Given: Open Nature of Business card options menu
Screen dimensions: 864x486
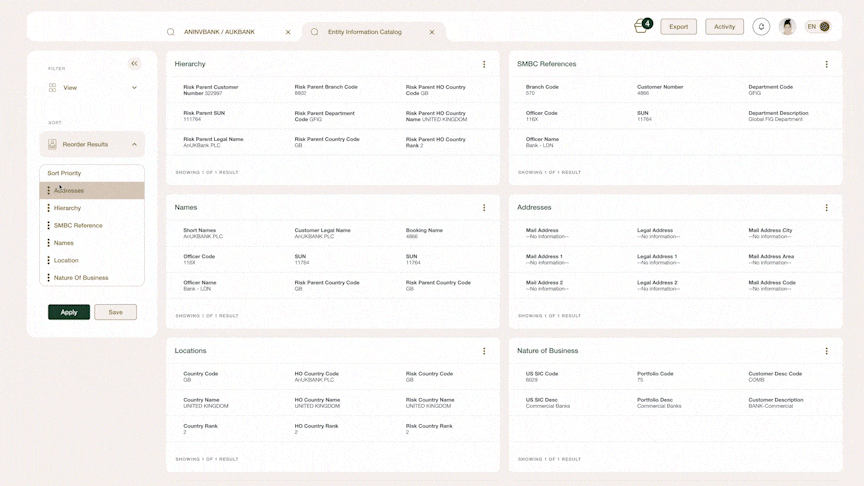Looking at the screenshot, I should click(827, 351).
